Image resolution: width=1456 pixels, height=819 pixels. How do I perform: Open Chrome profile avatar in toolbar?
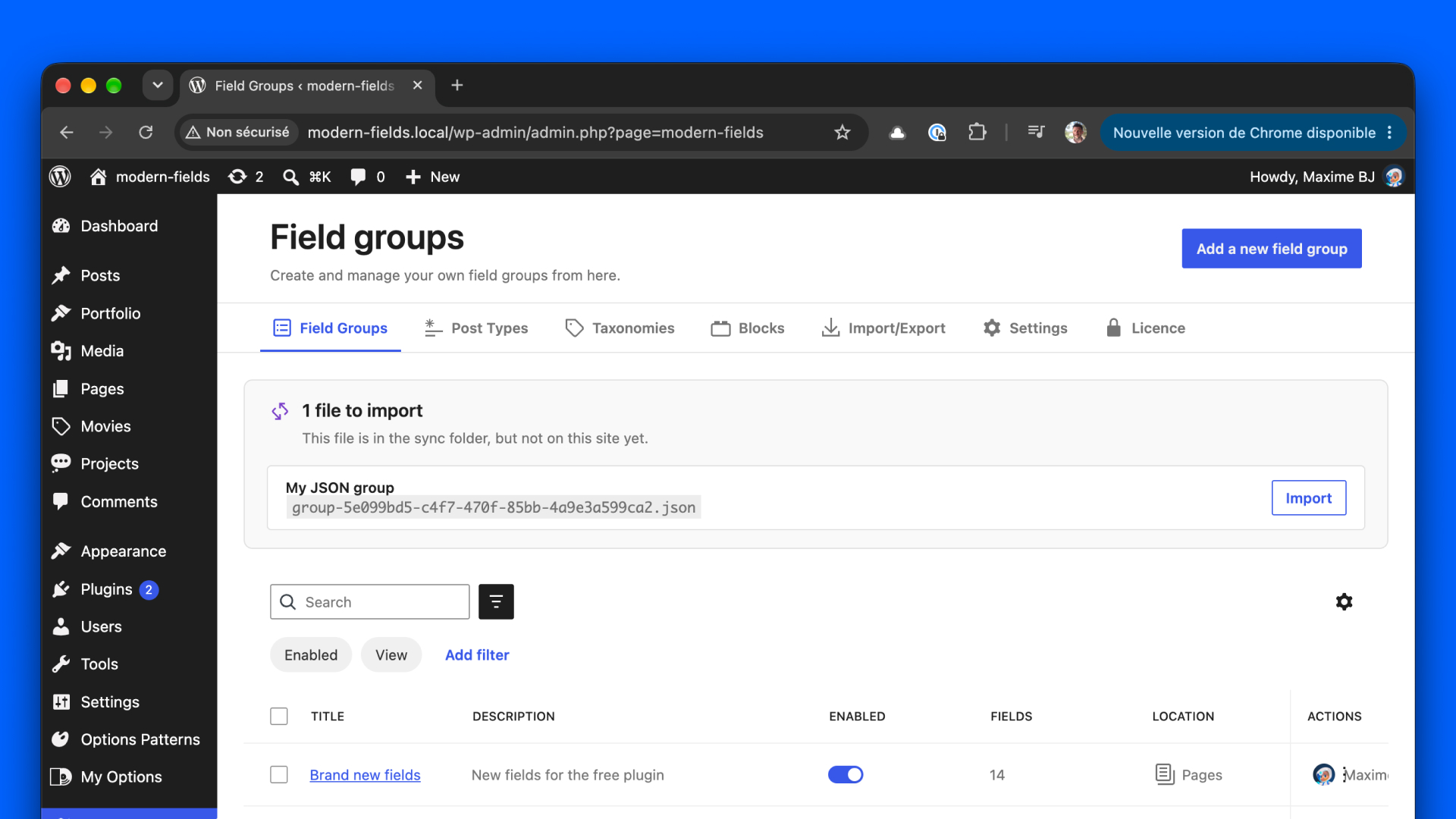[x=1075, y=133]
